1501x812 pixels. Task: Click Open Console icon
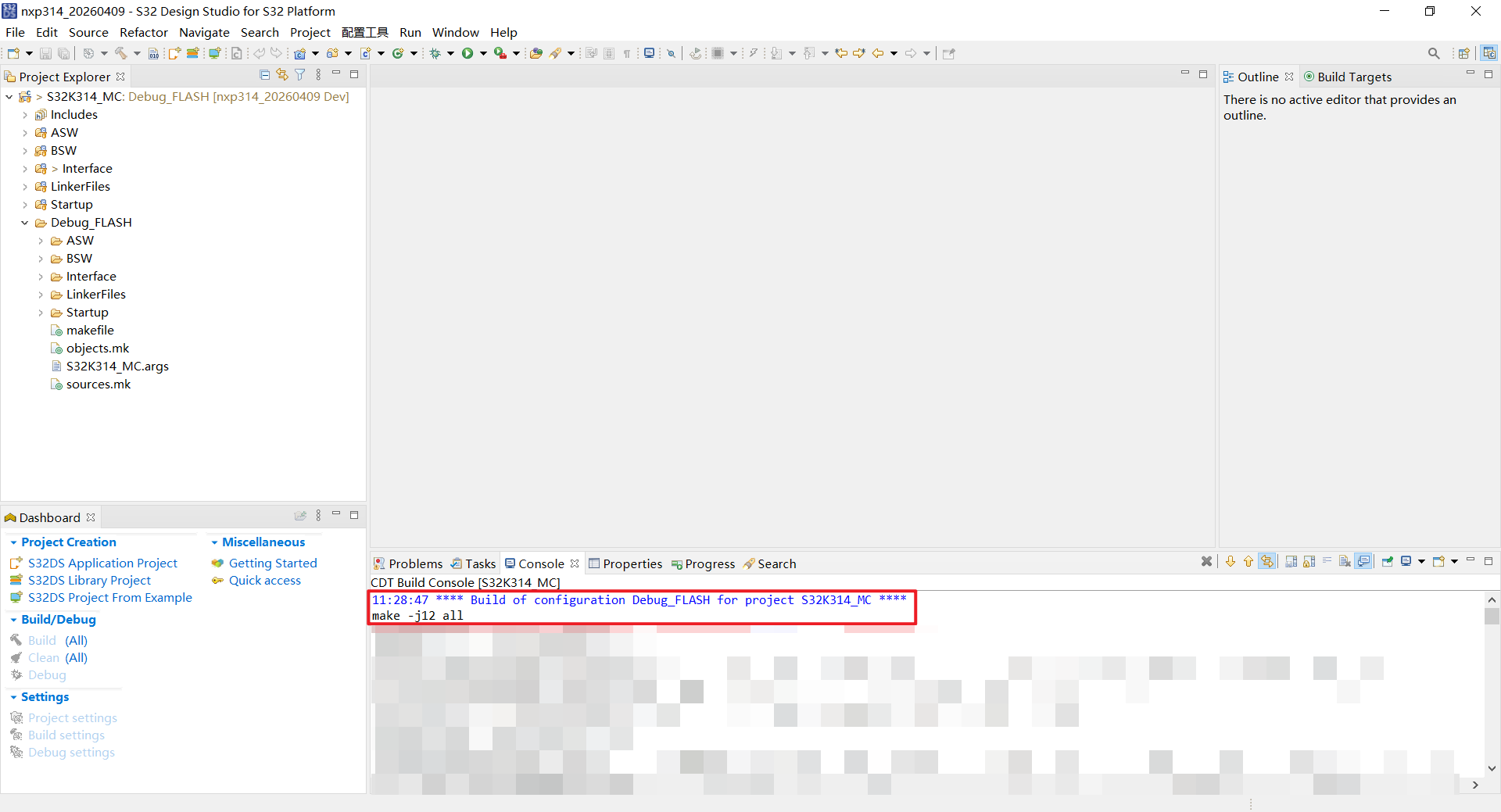click(1438, 561)
